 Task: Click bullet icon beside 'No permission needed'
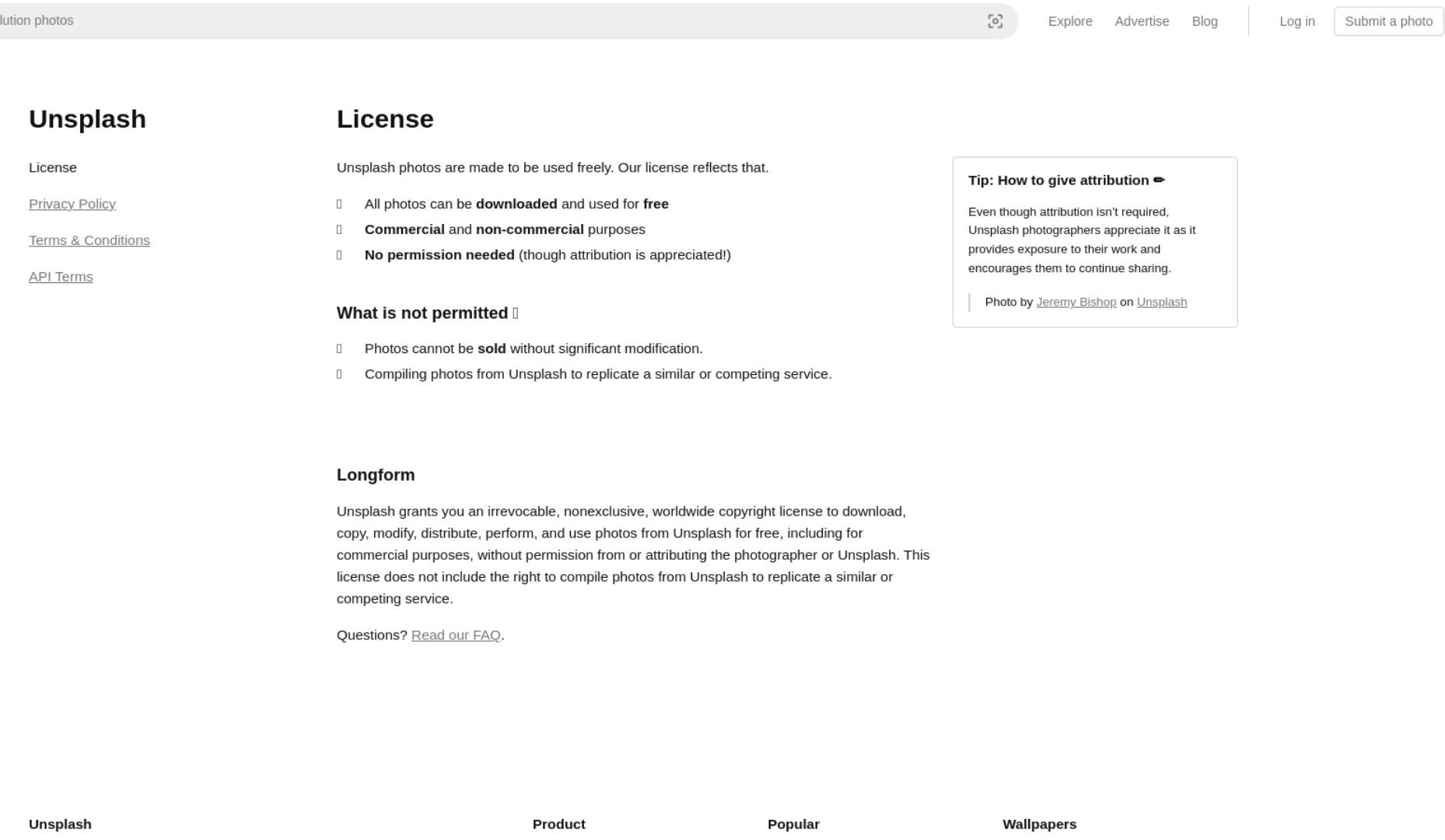tap(339, 254)
